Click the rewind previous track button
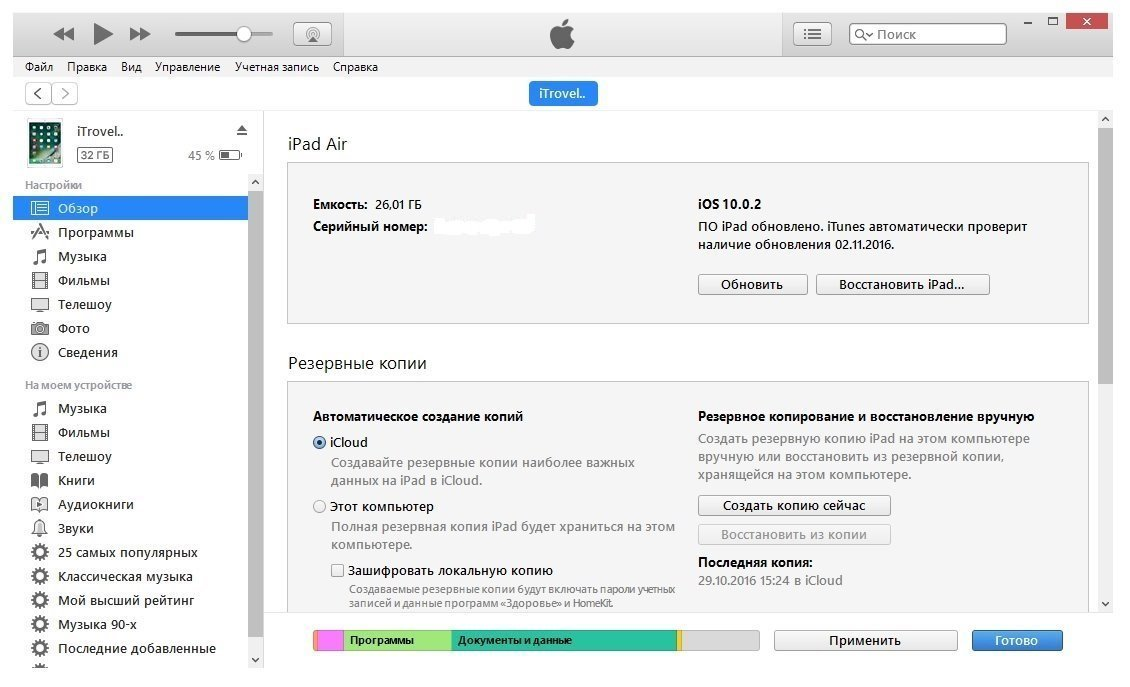 click(64, 34)
